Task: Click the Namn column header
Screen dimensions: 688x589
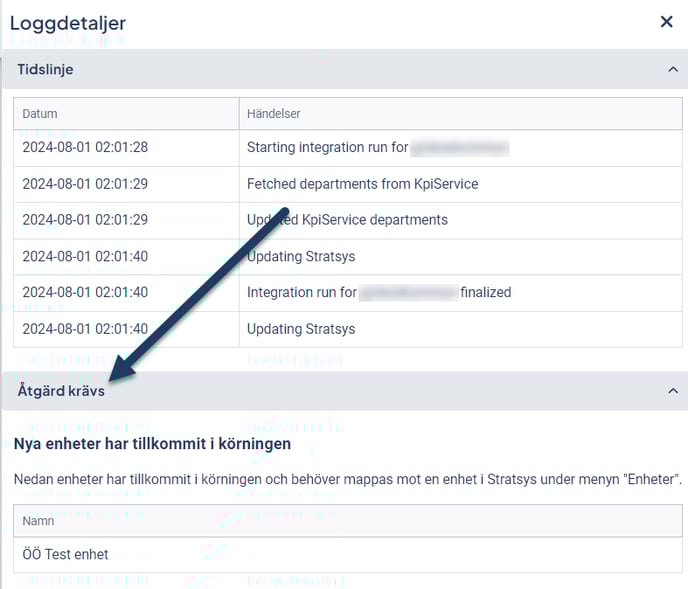Action: tap(38, 521)
